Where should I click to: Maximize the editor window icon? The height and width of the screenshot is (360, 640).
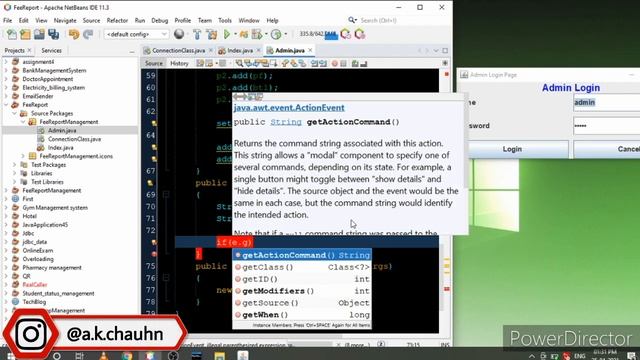pyautogui.click(x=445, y=51)
